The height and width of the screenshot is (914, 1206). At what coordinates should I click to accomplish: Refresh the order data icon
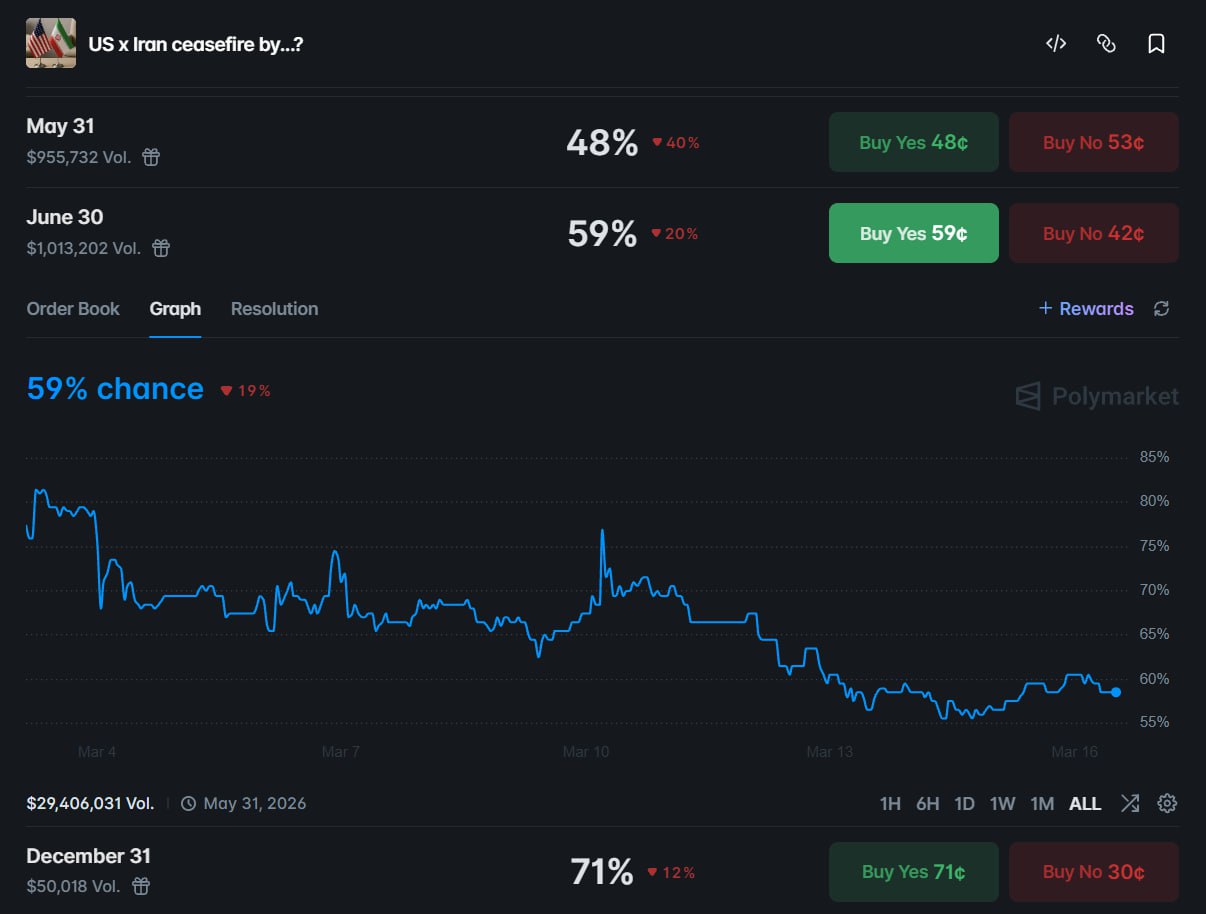pyautogui.click(x=1161, y=309)
